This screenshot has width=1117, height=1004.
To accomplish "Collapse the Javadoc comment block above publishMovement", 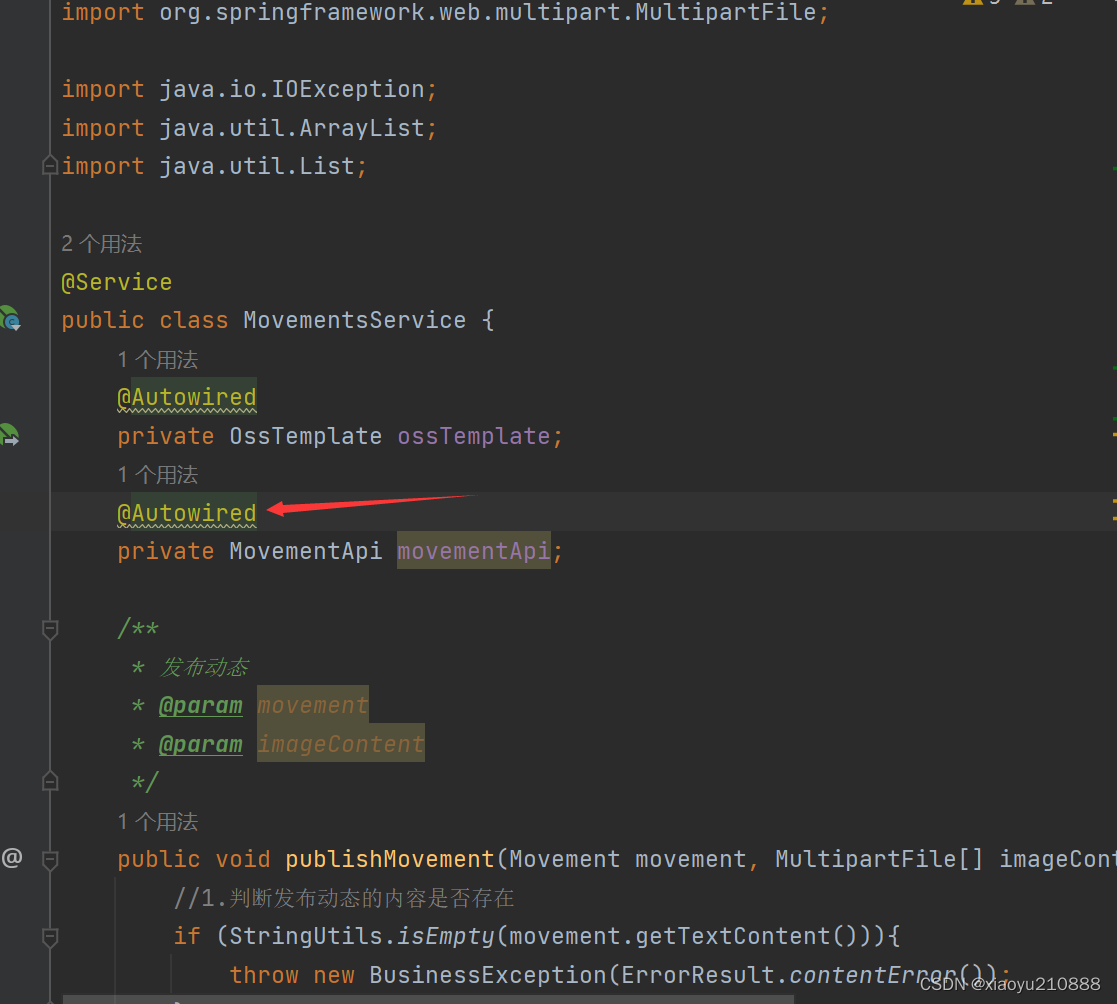I will click(49, 629).
